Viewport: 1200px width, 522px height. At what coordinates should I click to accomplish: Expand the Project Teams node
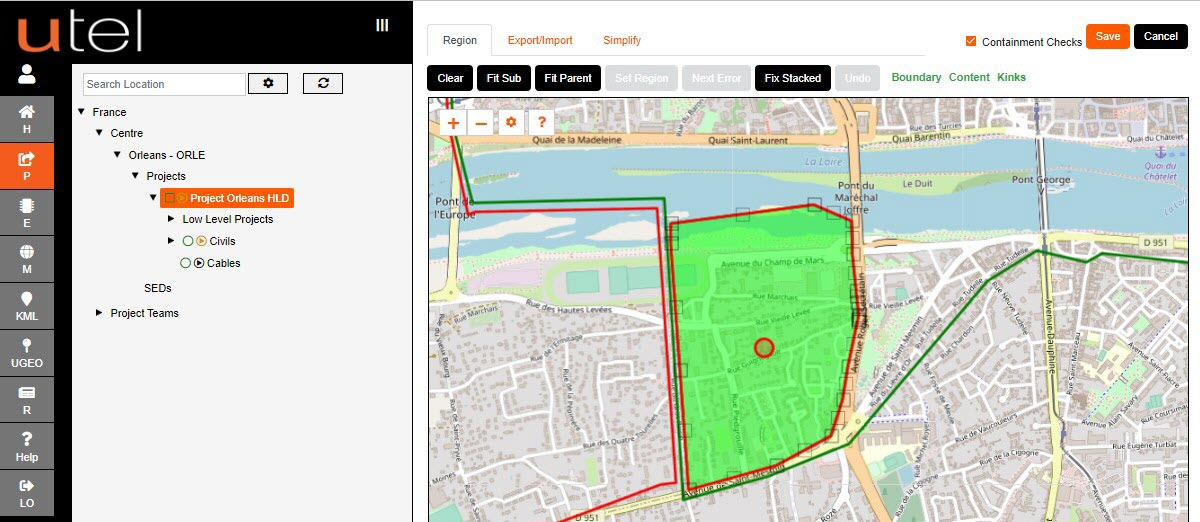point(99,313)
